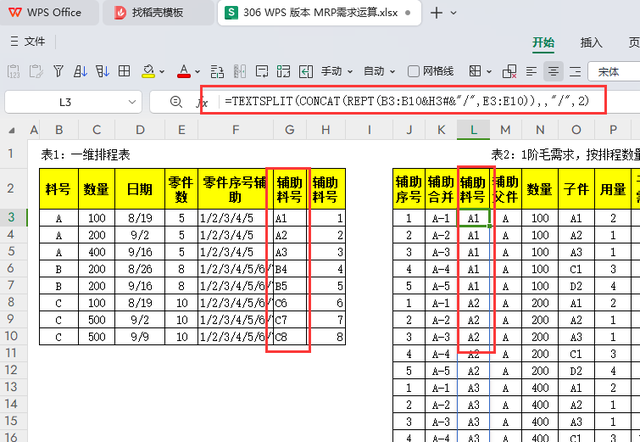The width and height of the screenshot is (640, 442).
Task: Click cell G6 containing B4
Action: pyautogui.click(x=290, y=269)
